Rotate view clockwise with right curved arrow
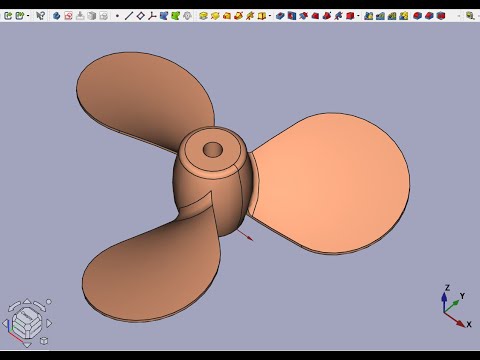This screenshot has width=480, height=360. tap(39, 306)
